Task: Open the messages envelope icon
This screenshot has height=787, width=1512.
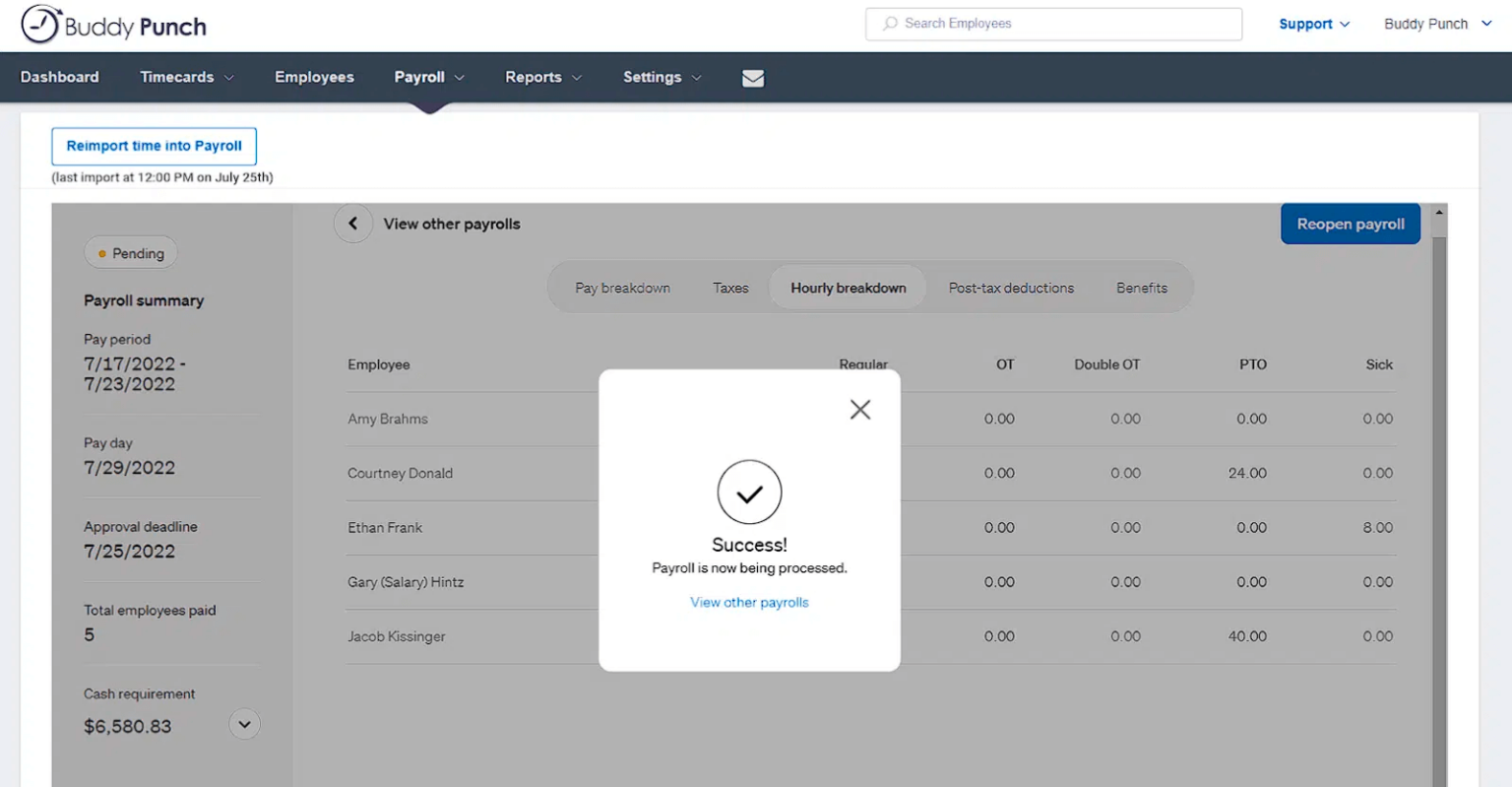Action: [x=752, y=77]
